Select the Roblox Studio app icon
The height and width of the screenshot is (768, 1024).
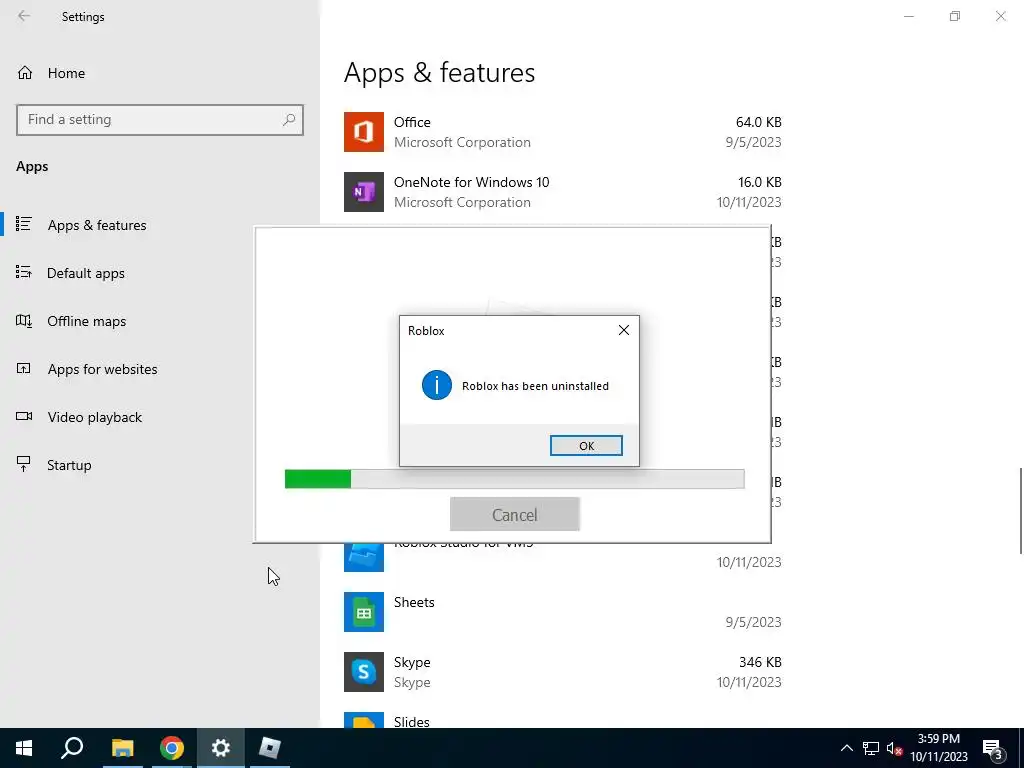[364, 556]
